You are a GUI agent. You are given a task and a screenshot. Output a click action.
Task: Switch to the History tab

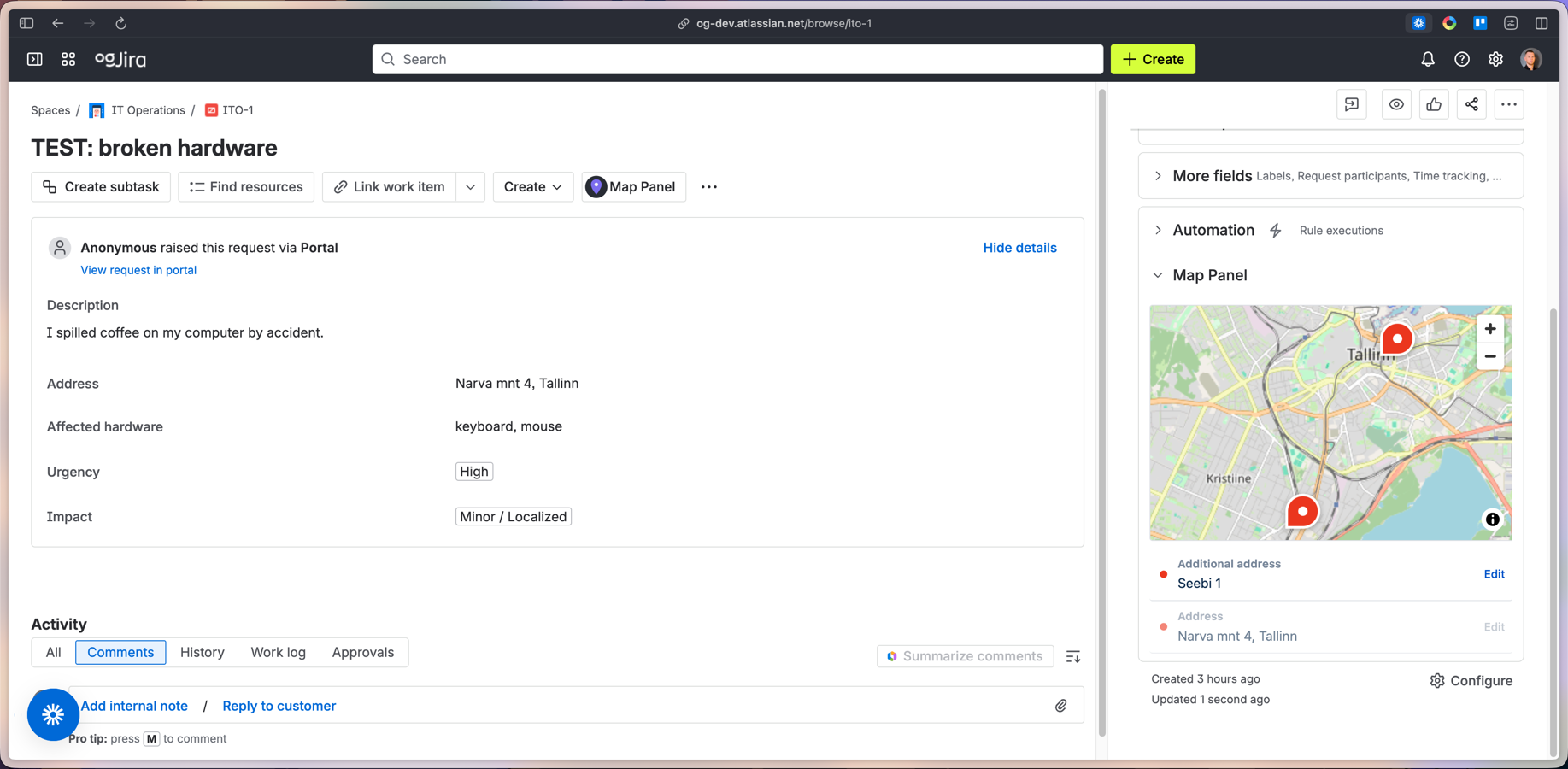click(202, 652)
